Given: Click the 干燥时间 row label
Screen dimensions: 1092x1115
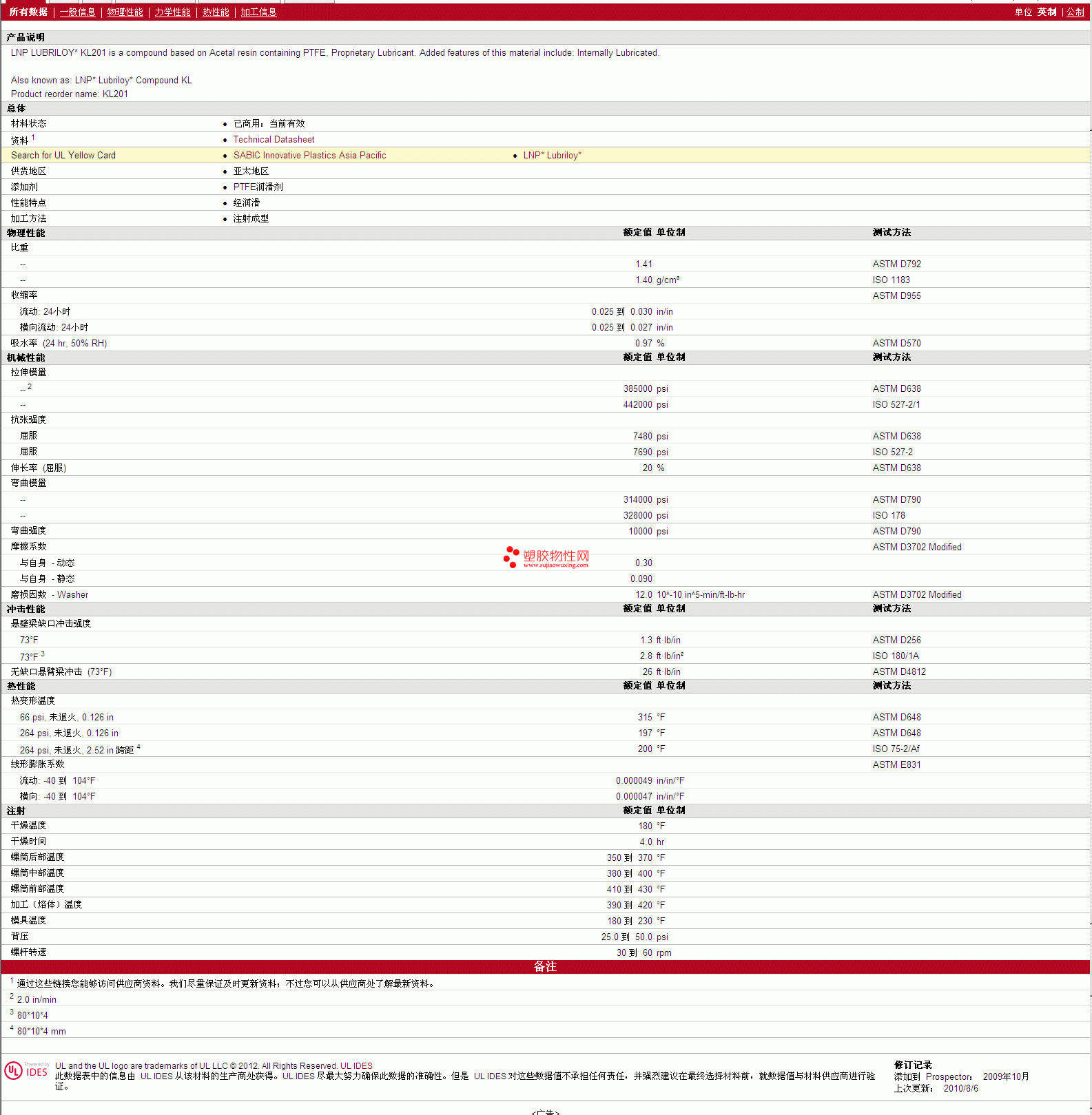Looking at the screenshot, I should (x=28, y=842).
